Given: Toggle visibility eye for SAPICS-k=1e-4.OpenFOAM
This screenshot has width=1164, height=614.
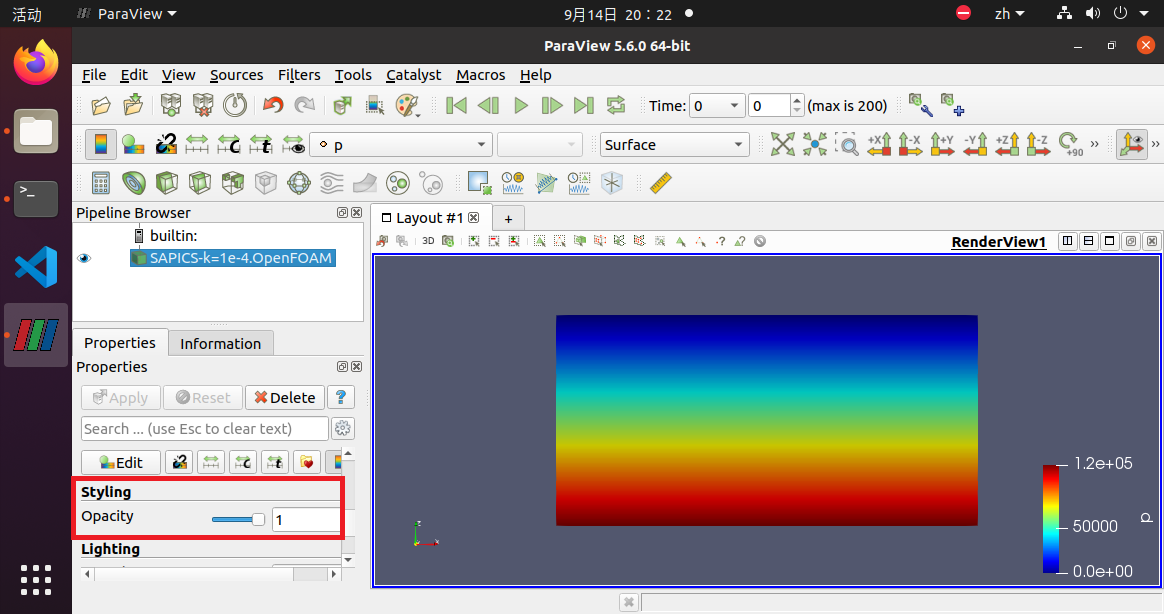Looking at the screenshot, I should pos(84,258).
